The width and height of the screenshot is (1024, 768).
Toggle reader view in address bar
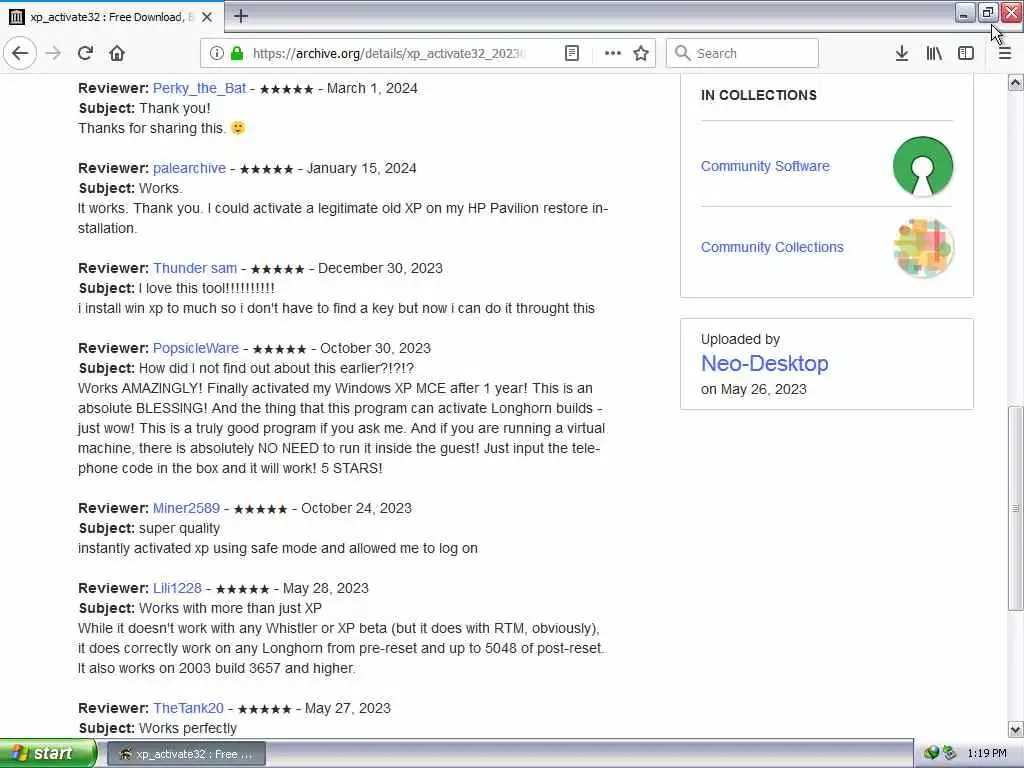pos(571,53)
